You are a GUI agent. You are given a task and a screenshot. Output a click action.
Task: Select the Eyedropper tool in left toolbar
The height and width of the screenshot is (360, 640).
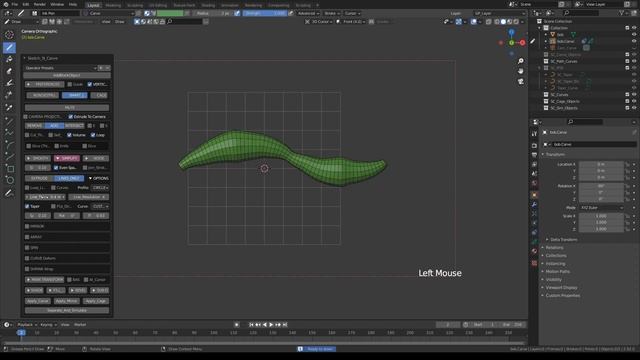(9, 107)
